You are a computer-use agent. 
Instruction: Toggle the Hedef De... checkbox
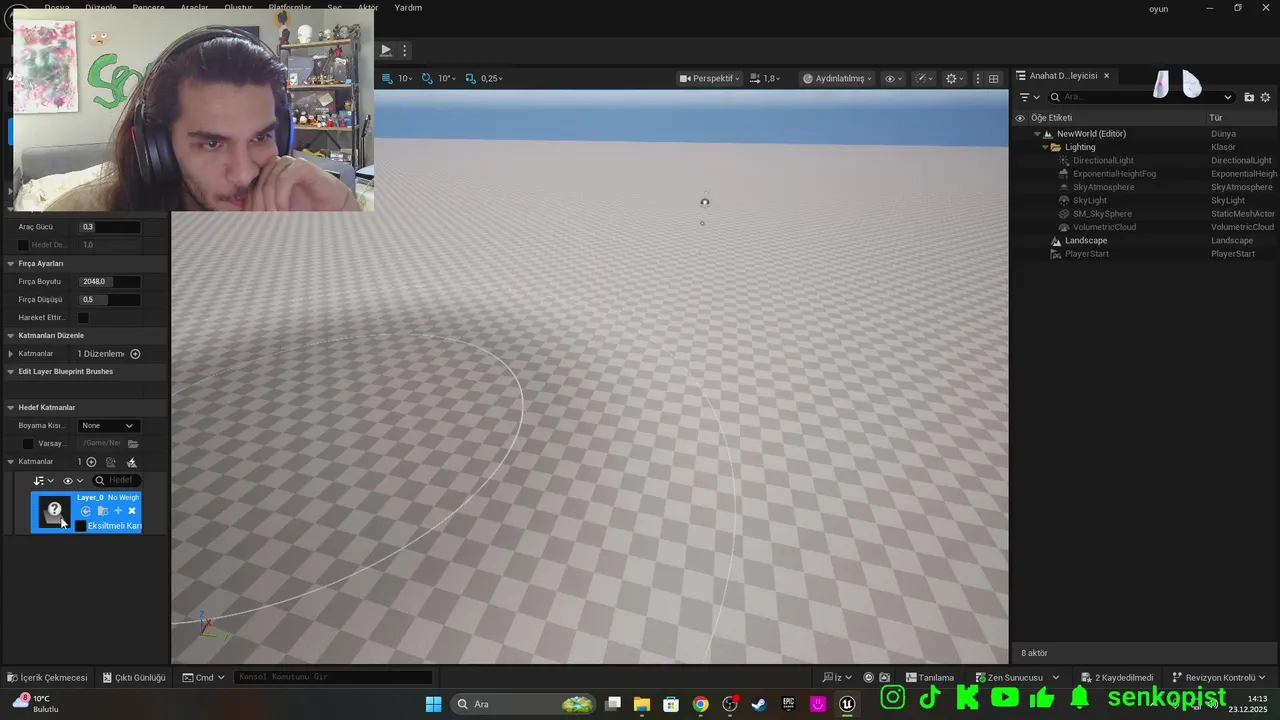pyautogui.click(x=24, y=245)
